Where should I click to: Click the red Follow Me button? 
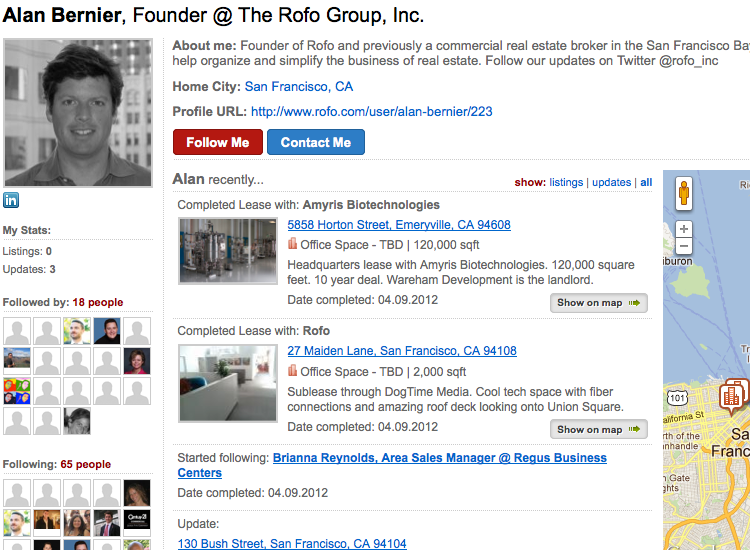[218, 142]
